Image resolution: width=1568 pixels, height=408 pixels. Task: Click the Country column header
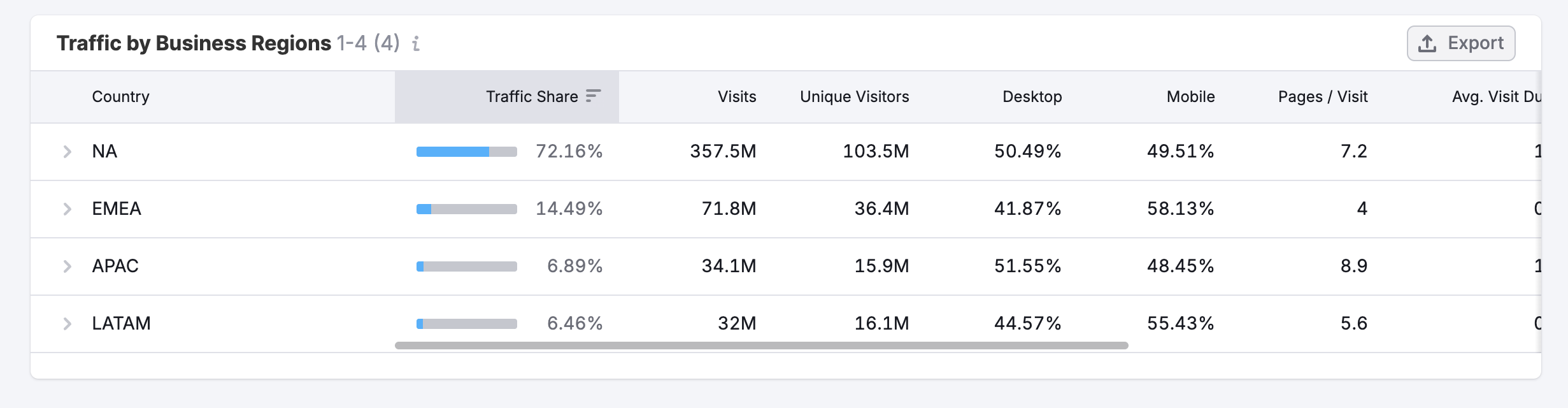(120, 97)
